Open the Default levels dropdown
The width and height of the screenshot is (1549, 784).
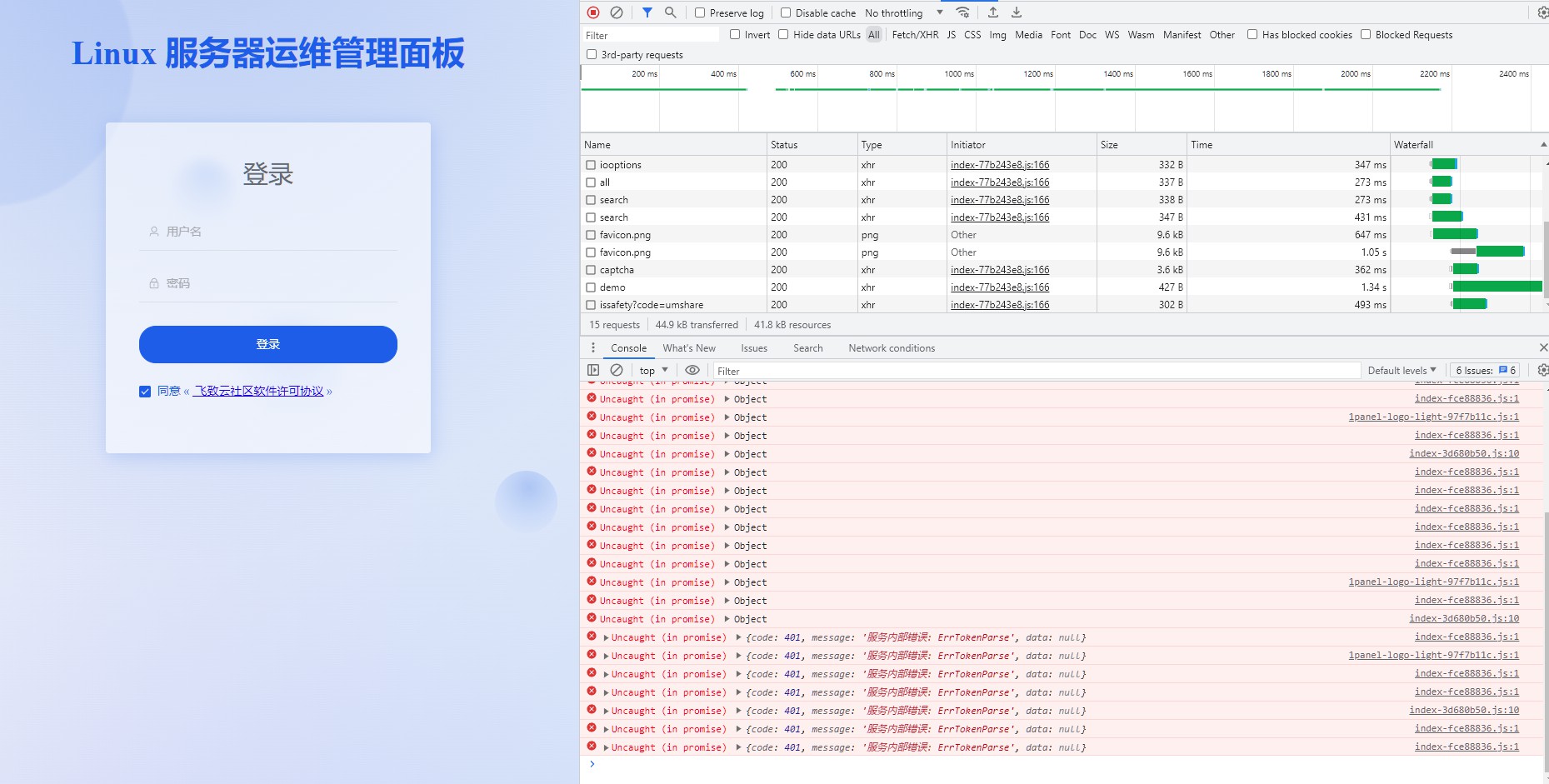coord(1402,370)
